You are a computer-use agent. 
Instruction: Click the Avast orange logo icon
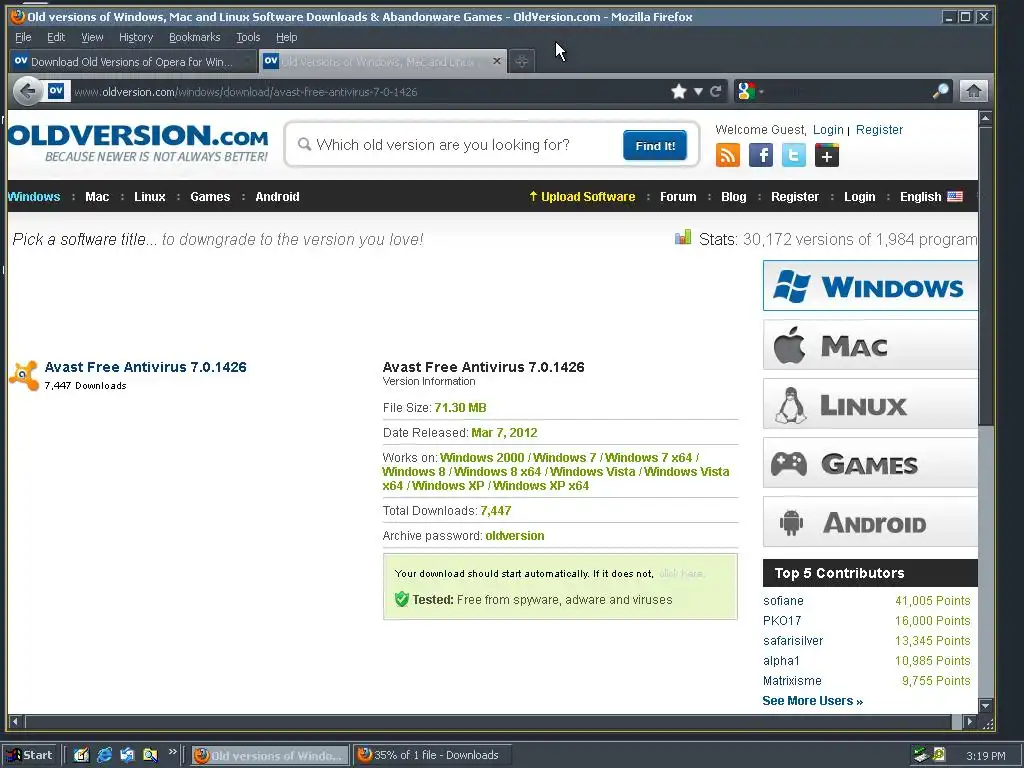tap(24, 376)
